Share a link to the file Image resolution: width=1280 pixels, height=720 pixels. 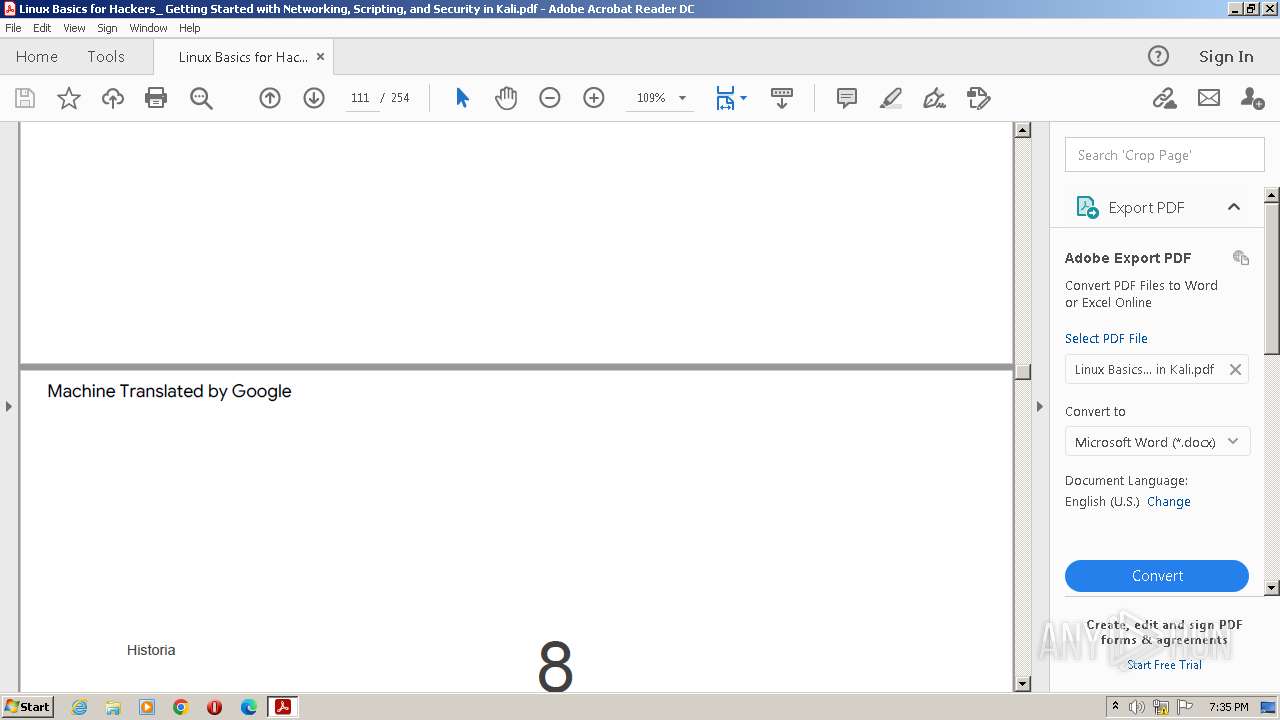[1164, 98]
